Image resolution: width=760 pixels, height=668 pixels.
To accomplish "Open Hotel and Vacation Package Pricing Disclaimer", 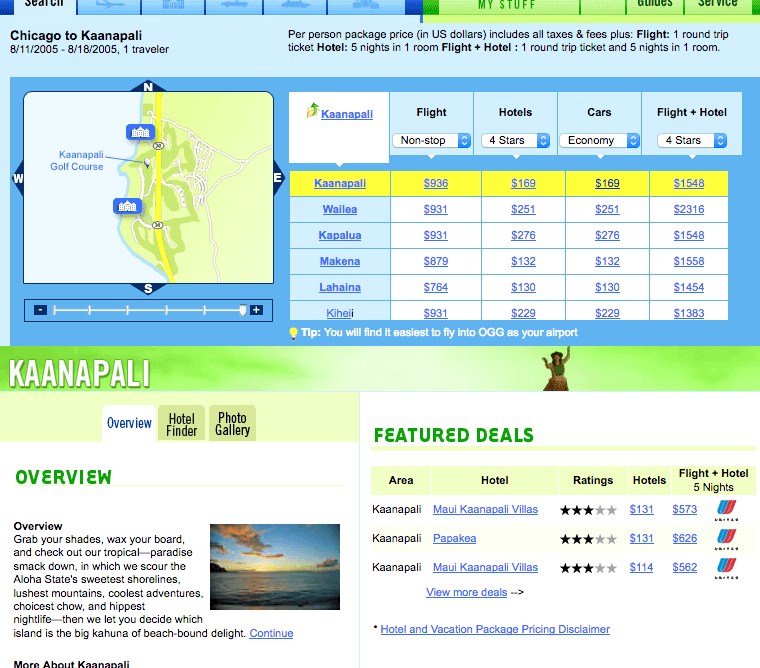I will tap(495, 629).
